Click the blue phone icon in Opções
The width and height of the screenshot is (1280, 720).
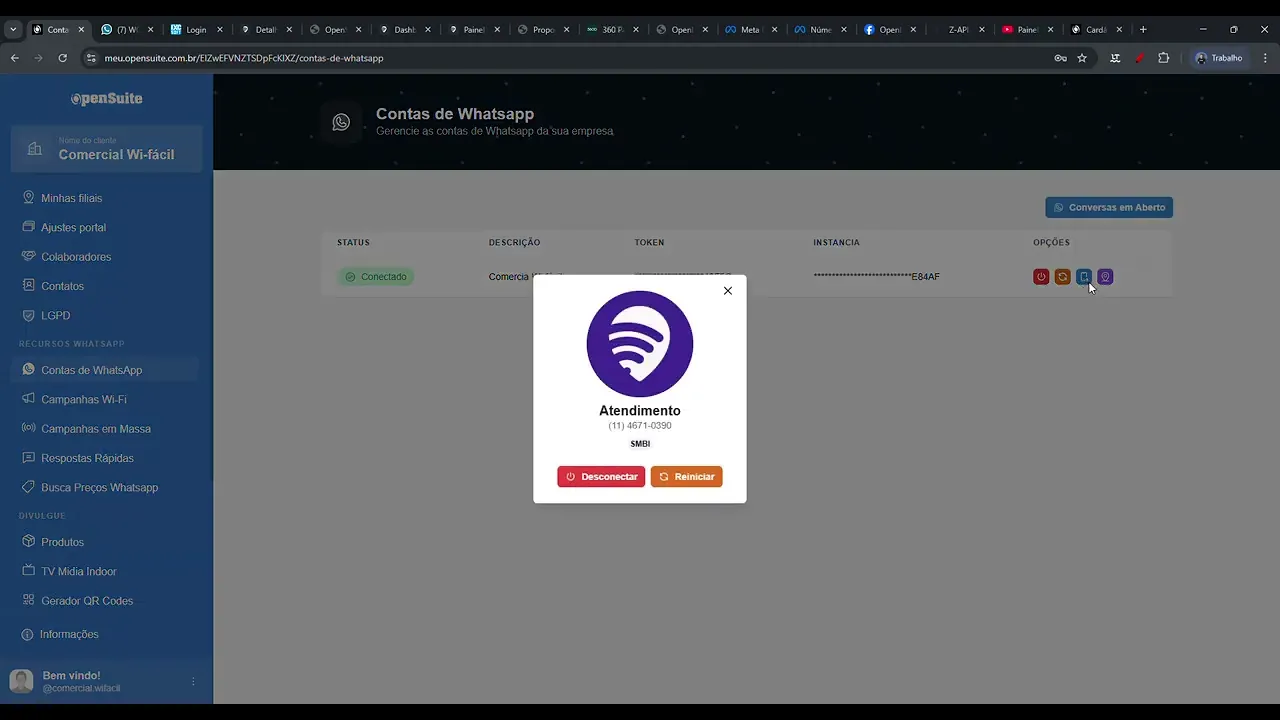(1083, 277)
